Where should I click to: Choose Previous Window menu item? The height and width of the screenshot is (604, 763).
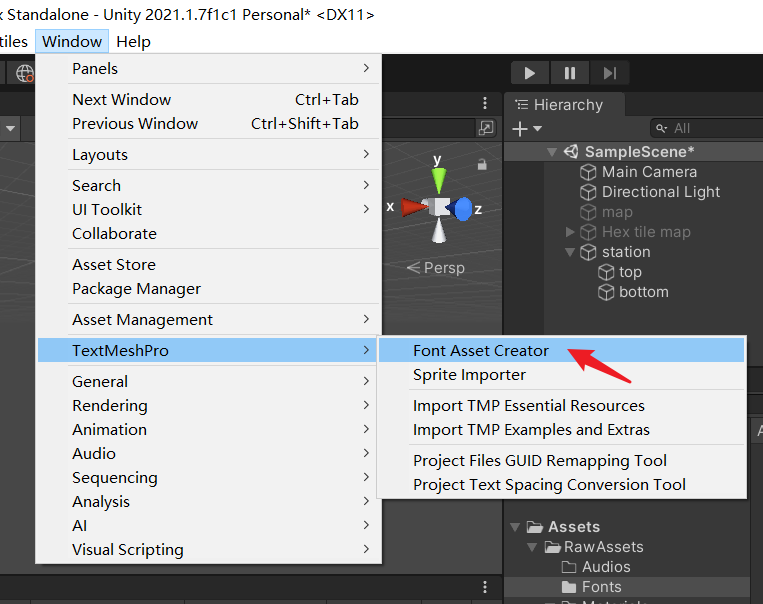pyautogui.click(x=209, y=124)
